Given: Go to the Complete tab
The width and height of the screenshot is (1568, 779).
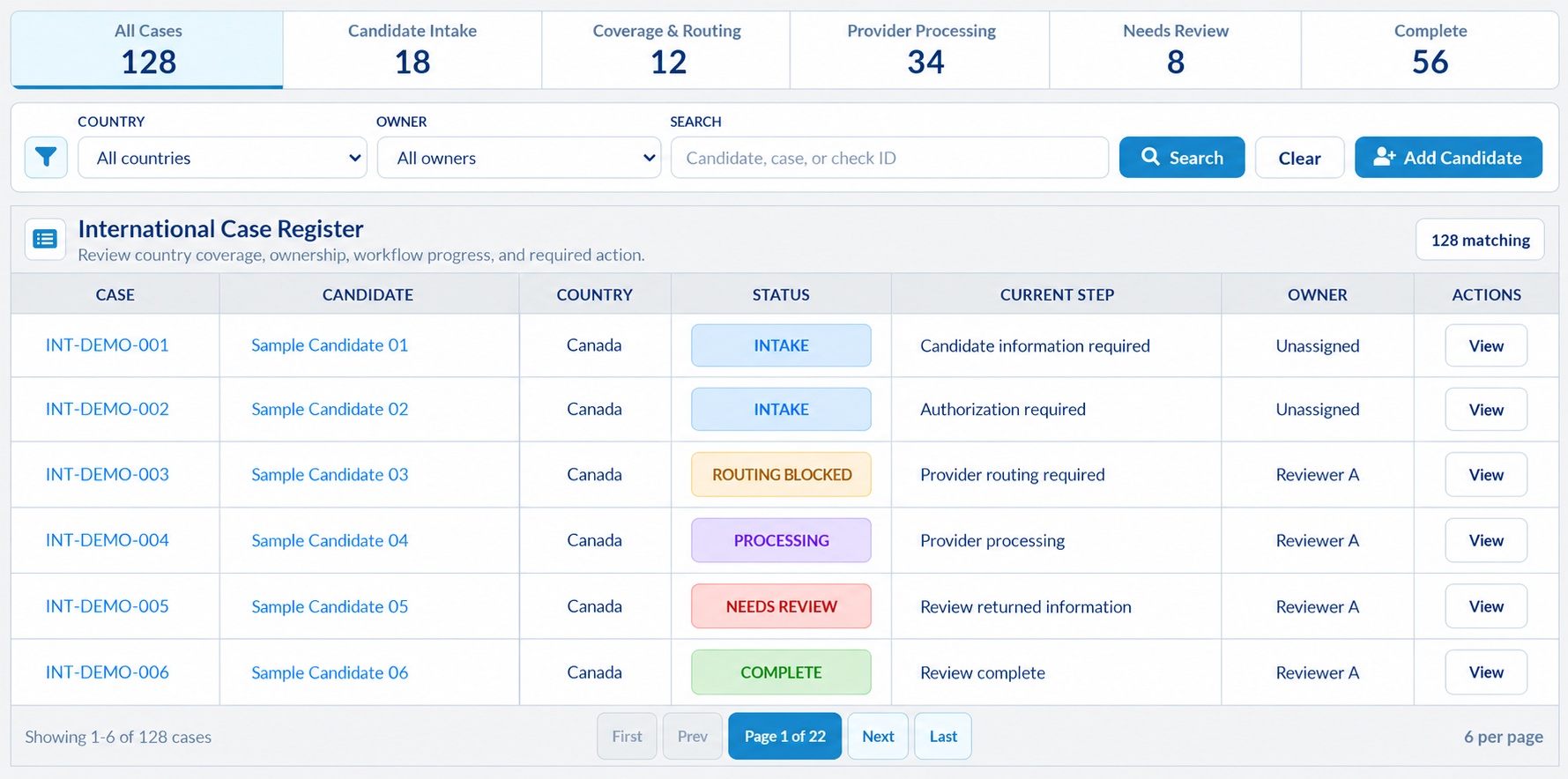Looking at the screenshot, I should pyautogui.click(x=1431, y=50).
